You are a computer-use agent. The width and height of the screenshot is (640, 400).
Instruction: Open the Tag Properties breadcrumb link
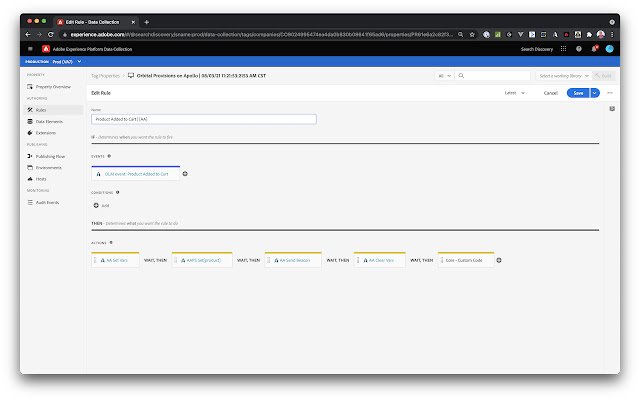coord(105,76)
